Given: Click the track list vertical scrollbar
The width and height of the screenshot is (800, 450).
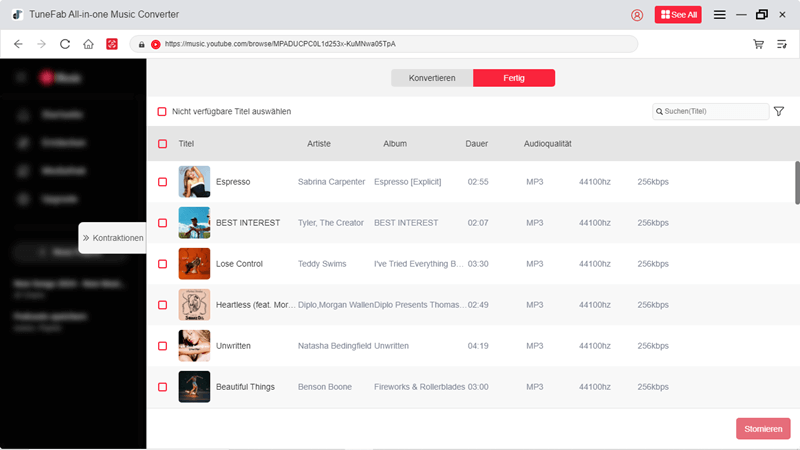Looking at the screenshot, I should pyautogui.click(x=797, y=183).
